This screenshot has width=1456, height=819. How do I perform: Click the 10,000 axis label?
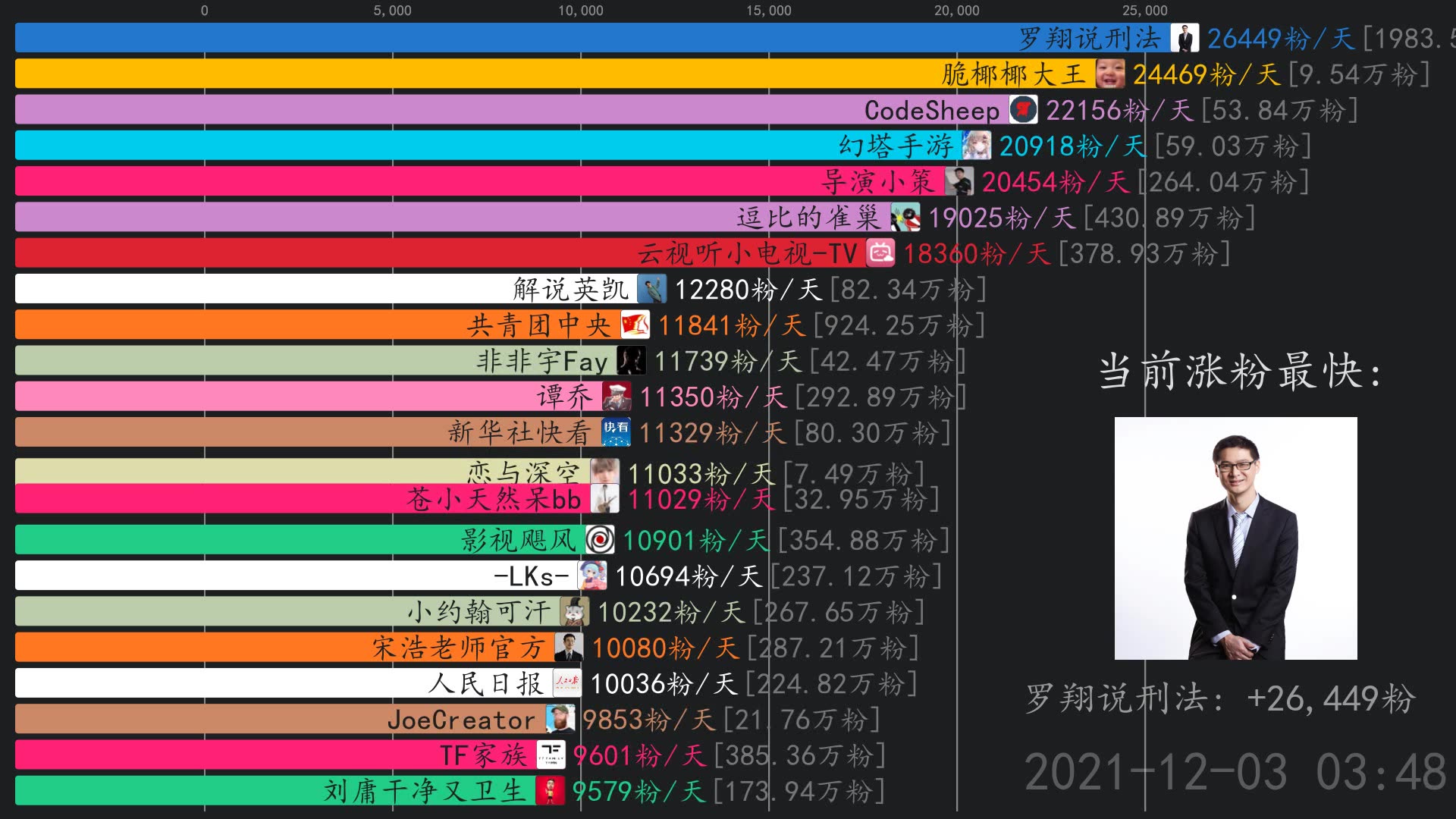tap(580, 11)
